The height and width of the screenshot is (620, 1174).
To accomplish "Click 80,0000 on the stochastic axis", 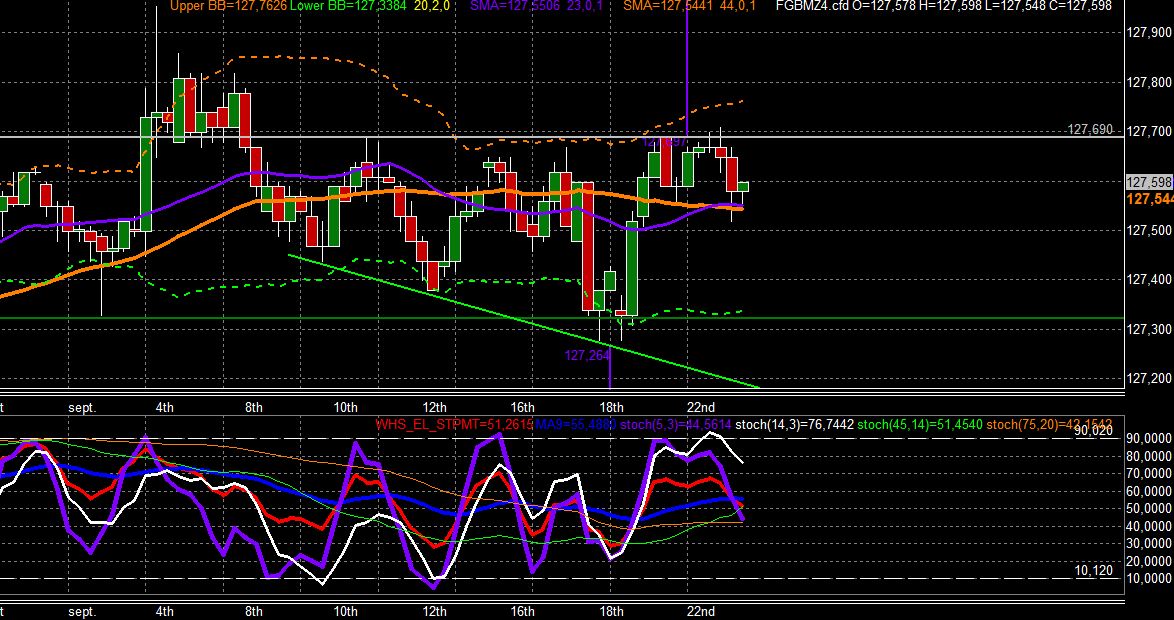I will (x=1149, y=455).
